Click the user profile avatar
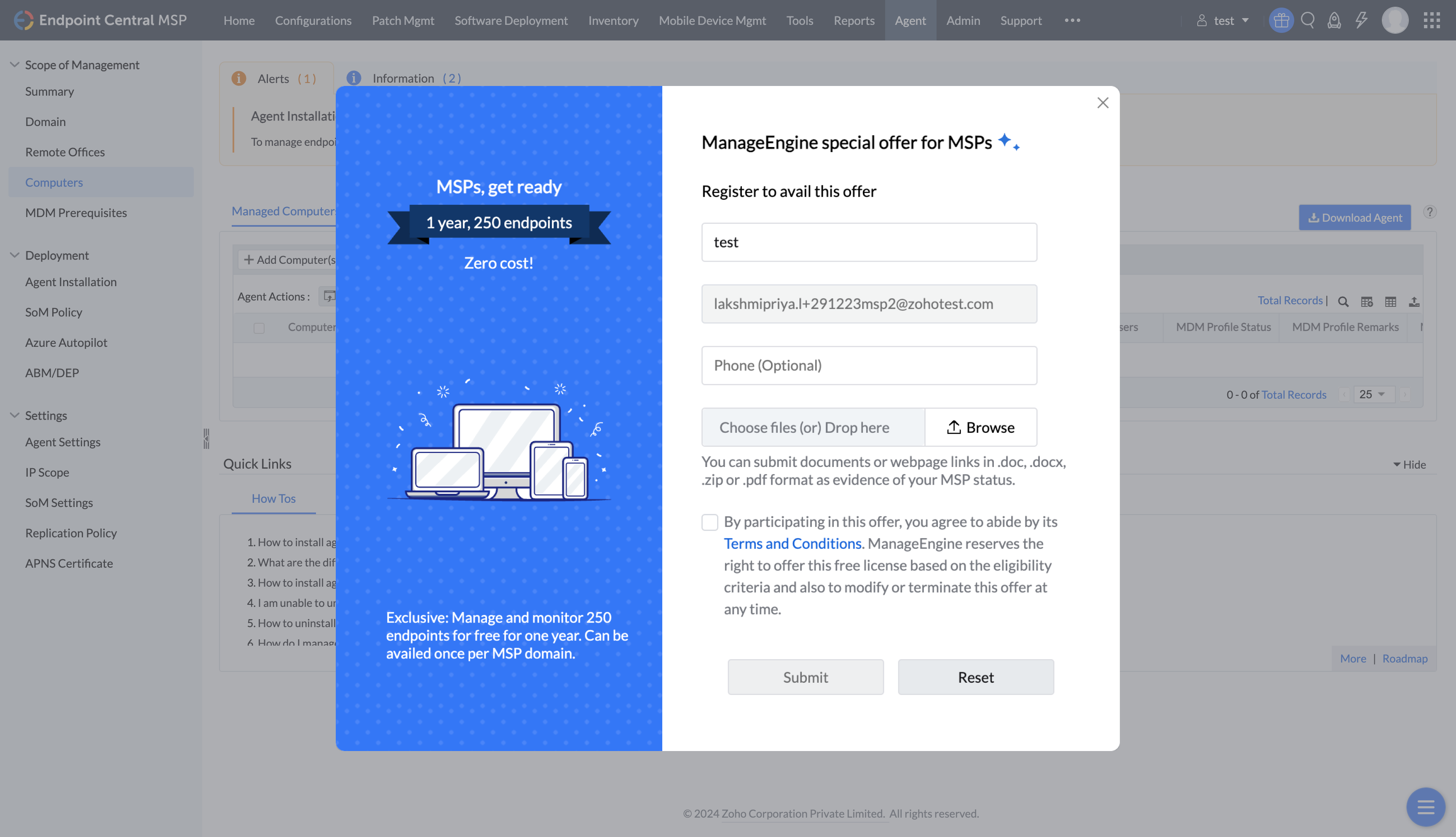The height and width of the screenshot is (837, 1456). (1395, 21)
